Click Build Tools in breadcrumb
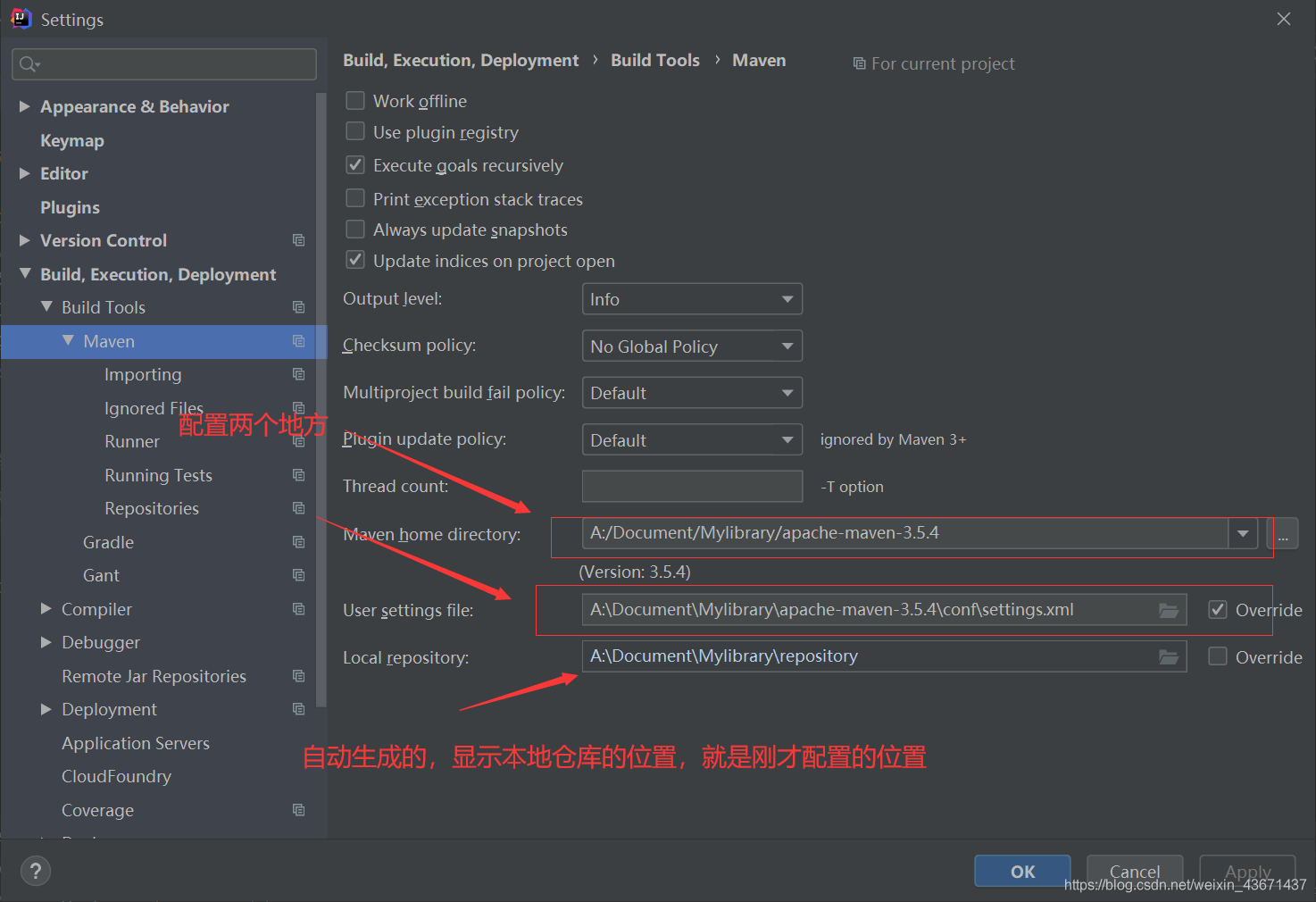The height and width of the screenshot is (902, 1316). click(655, 60)
